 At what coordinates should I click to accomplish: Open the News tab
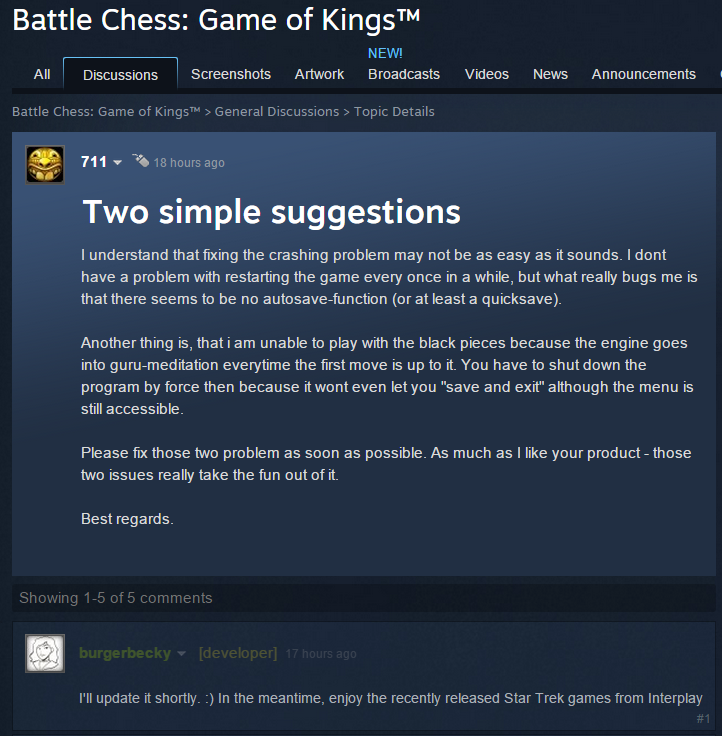point(550,74)
